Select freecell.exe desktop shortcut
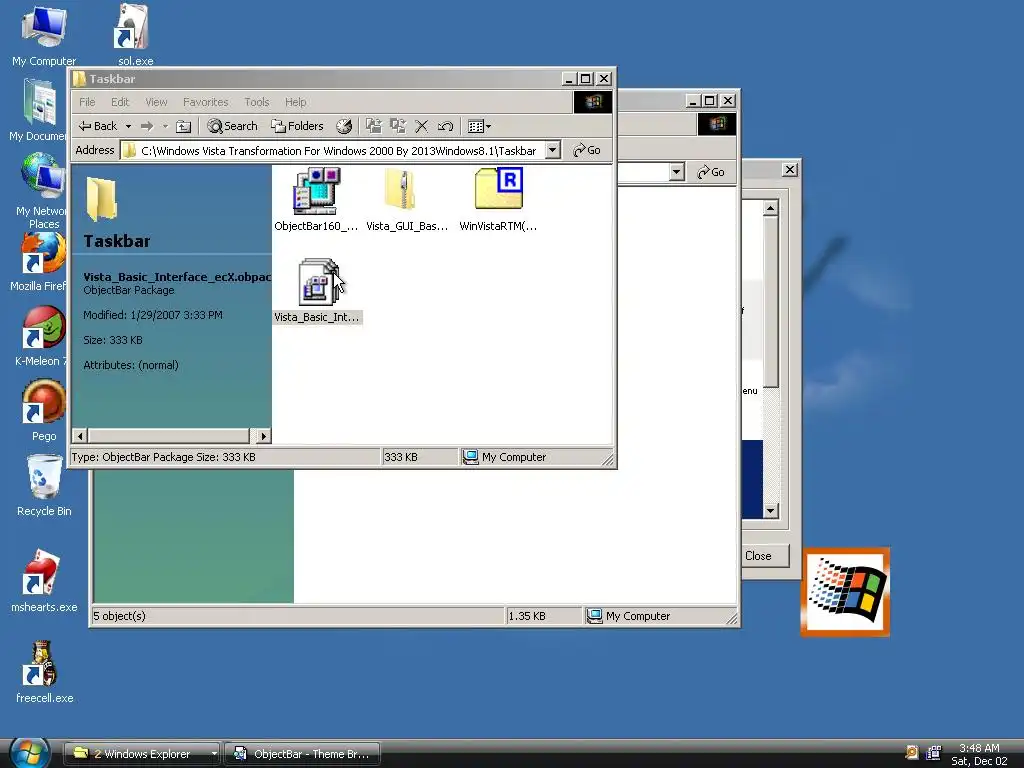 point(44,671)
